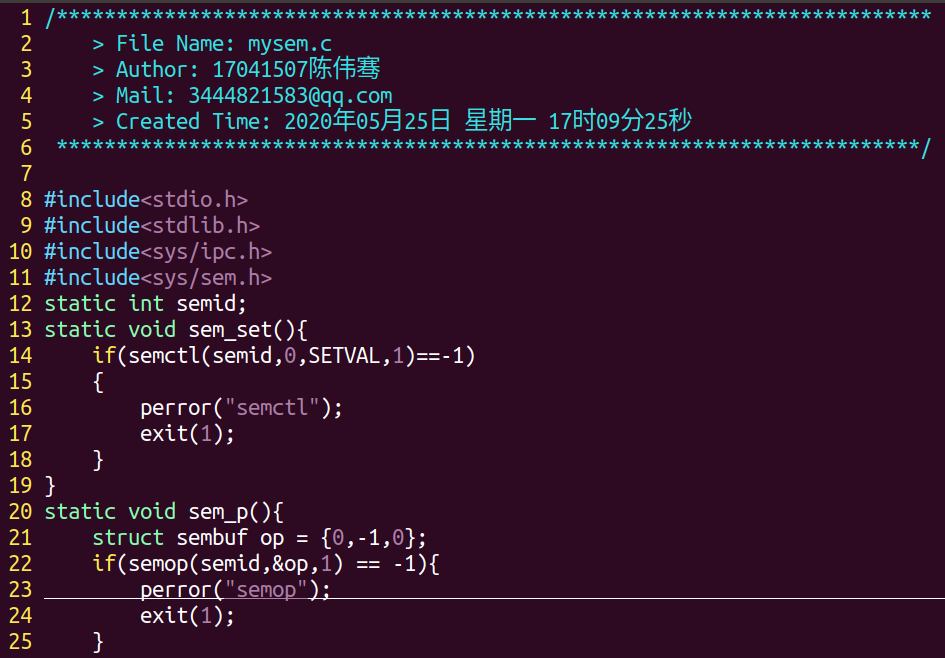Click the author ID 17041507
The width and height of the screenshot is (945, 658).
pos(260,70)
